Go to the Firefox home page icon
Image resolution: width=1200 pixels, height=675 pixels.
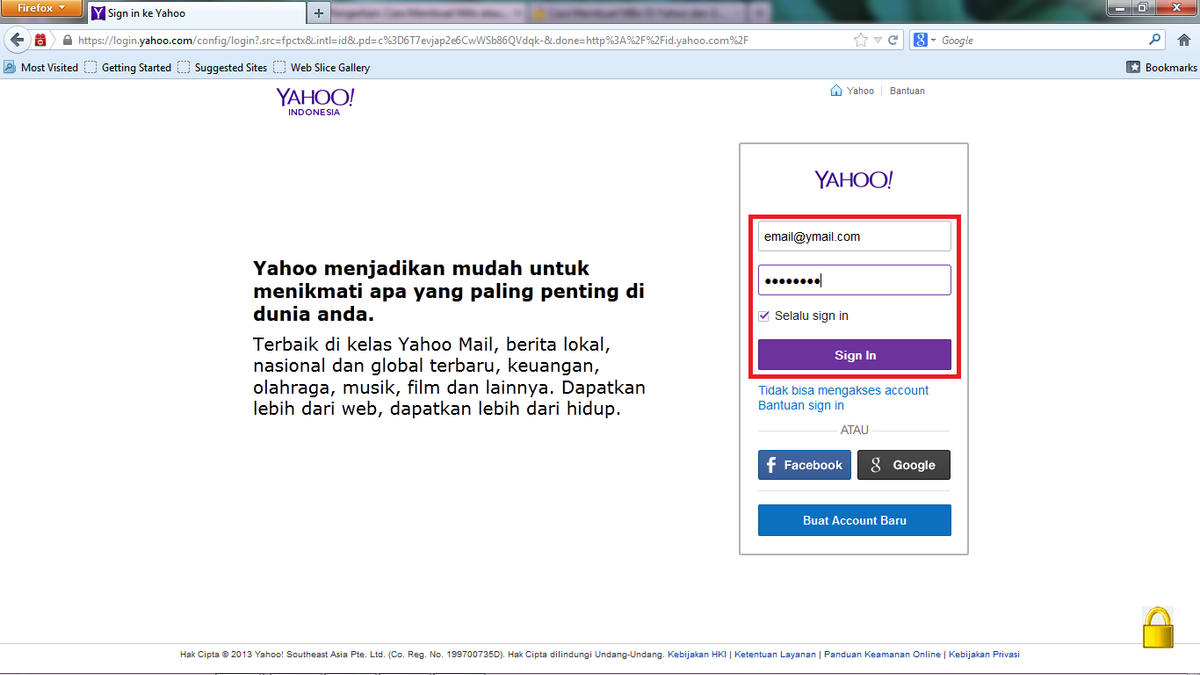coord(1184,40)
